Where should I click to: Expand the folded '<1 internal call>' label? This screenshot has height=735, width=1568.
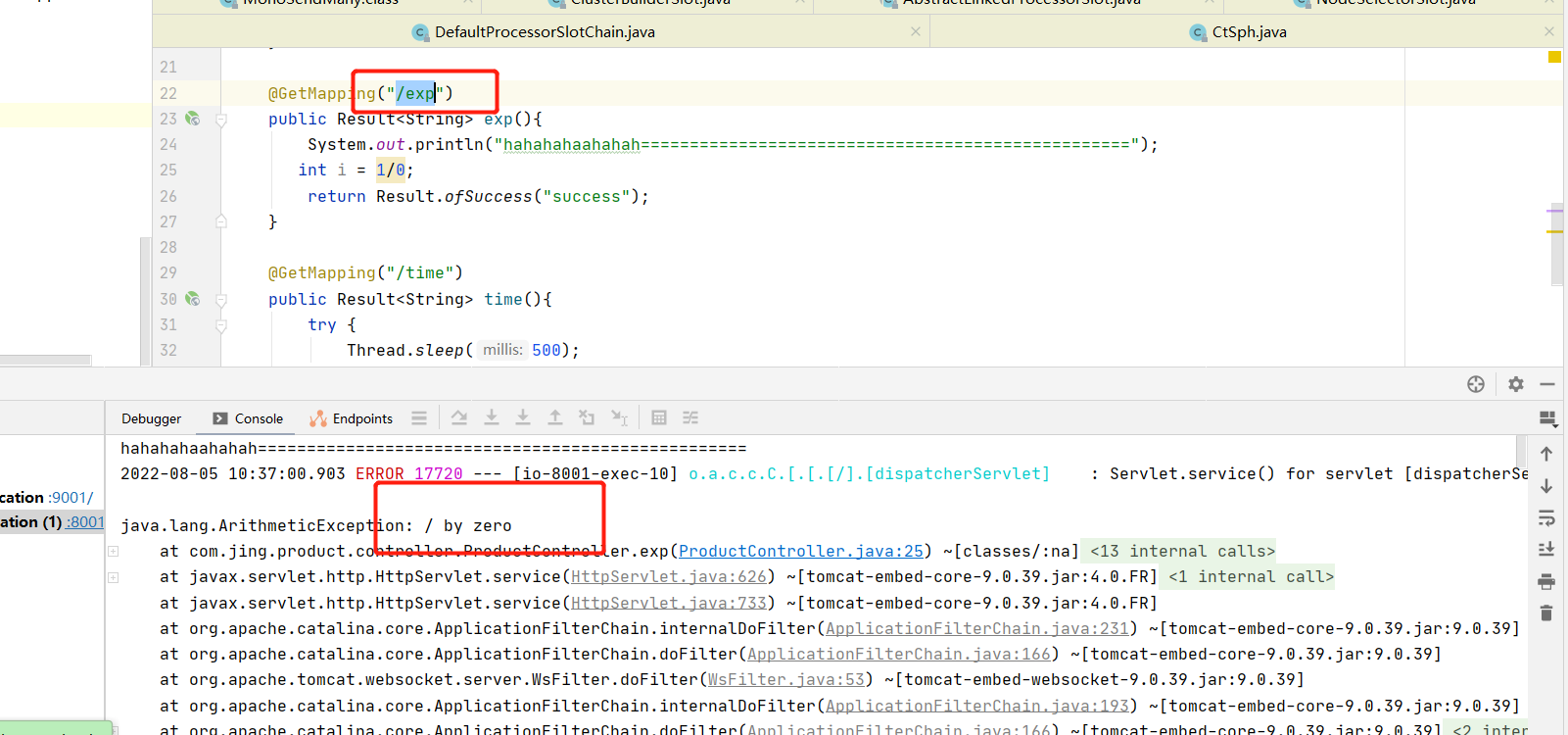point(1251,576)
